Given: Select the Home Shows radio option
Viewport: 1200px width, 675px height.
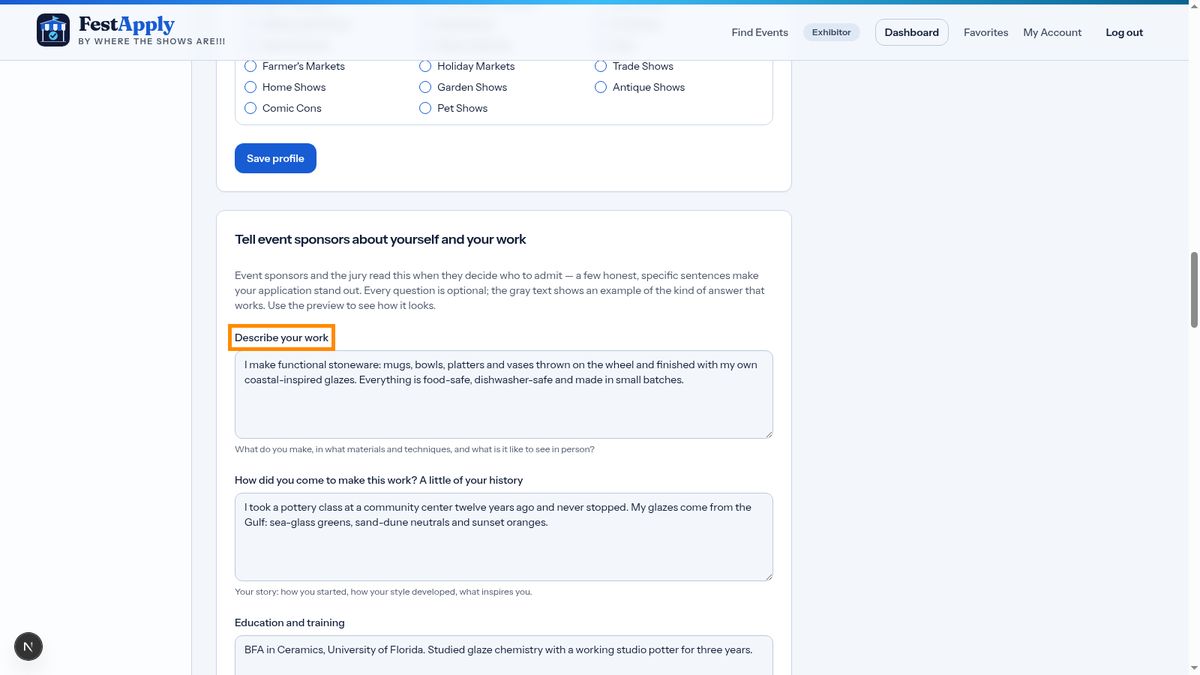Looking at the screenshot, I should coord(251,87).
